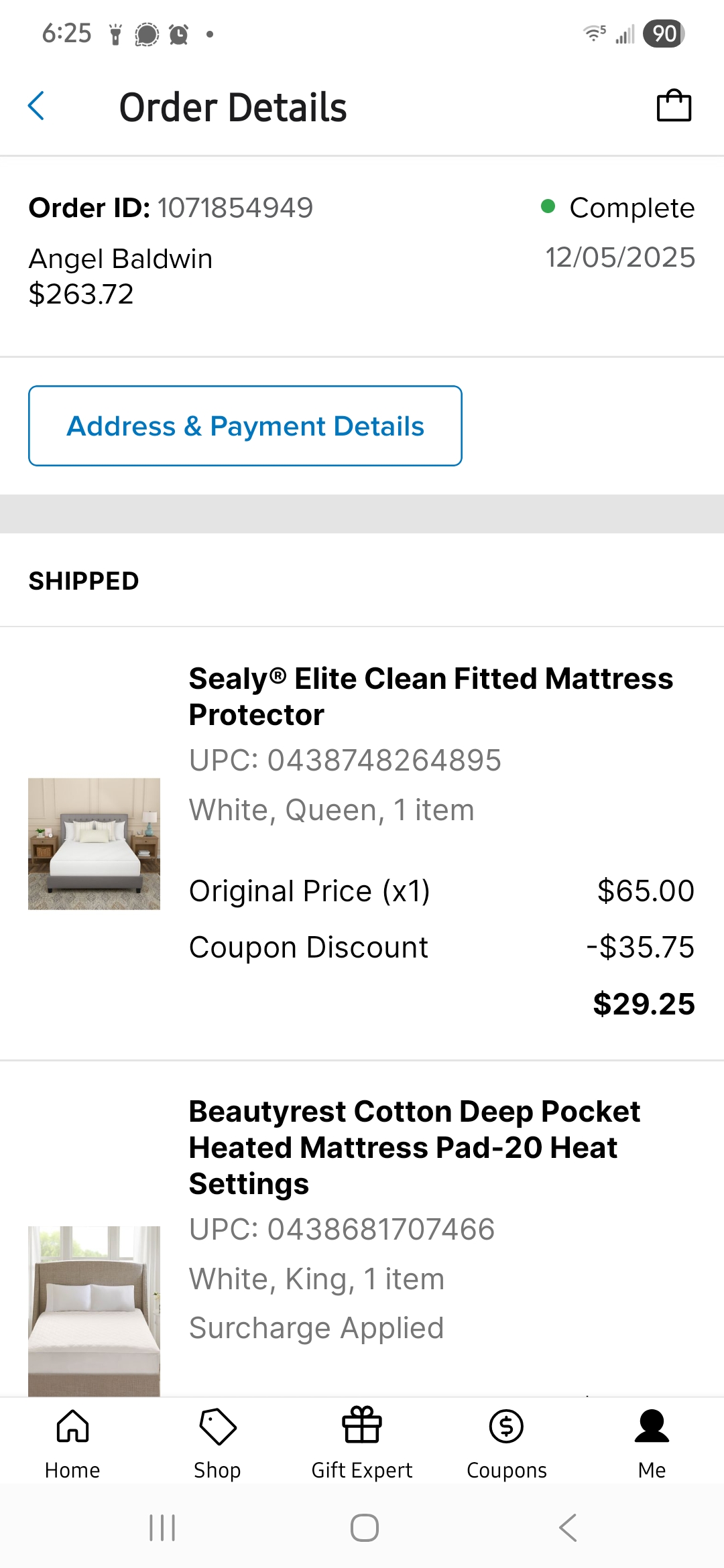Open Gift Expert gift icon
Image resolution: width=724 pixels, height=1568 pixels.
coord(362,1425)
